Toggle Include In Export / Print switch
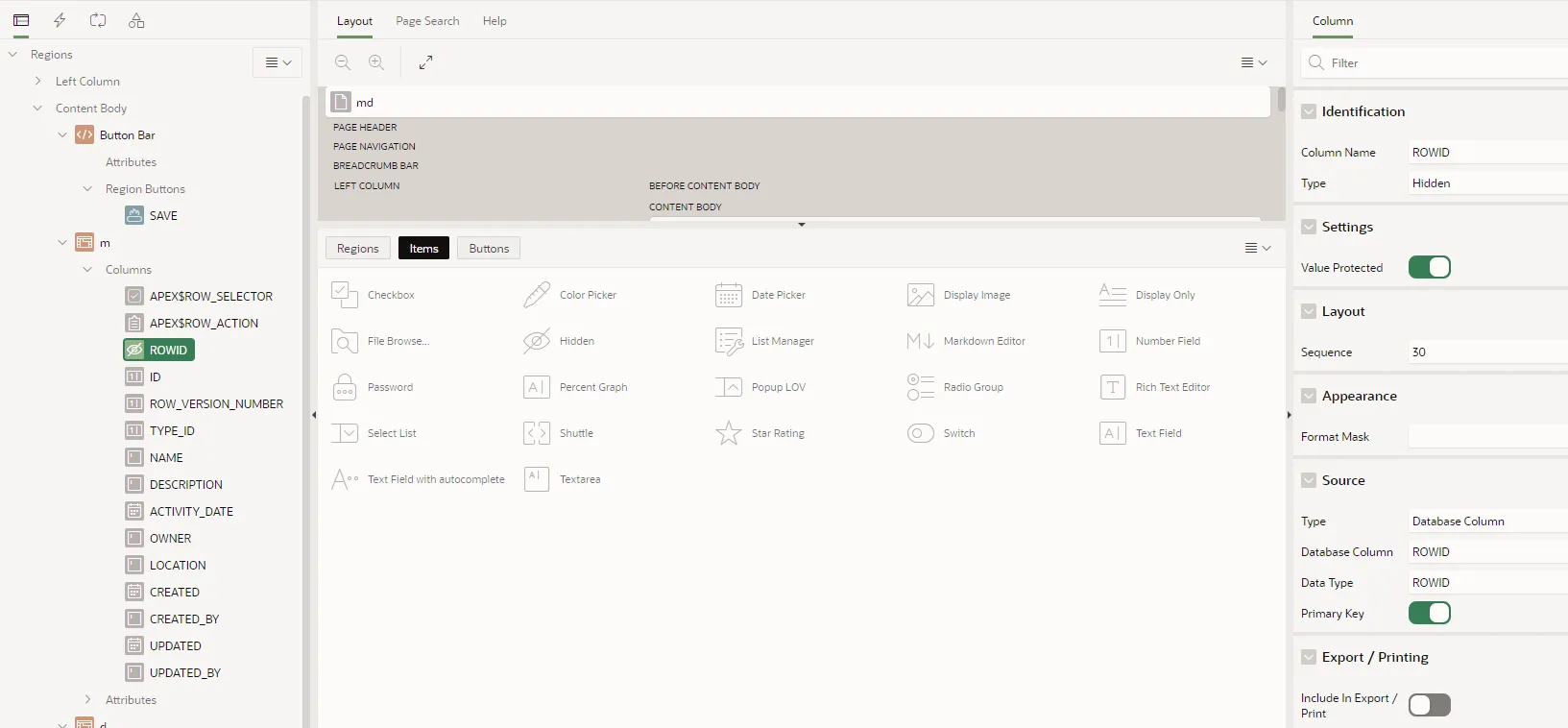 coord(1430,705)
